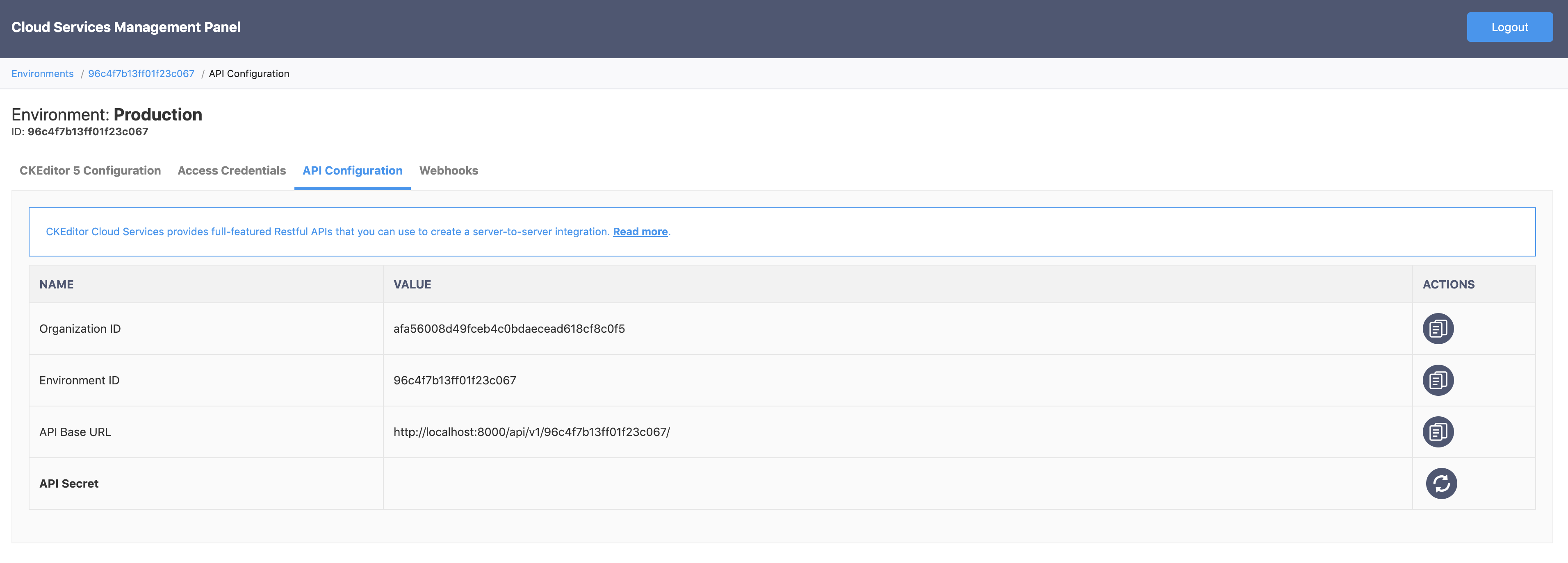
Task: Switch to the Access Credentials tab
Action: pos(231,171)
